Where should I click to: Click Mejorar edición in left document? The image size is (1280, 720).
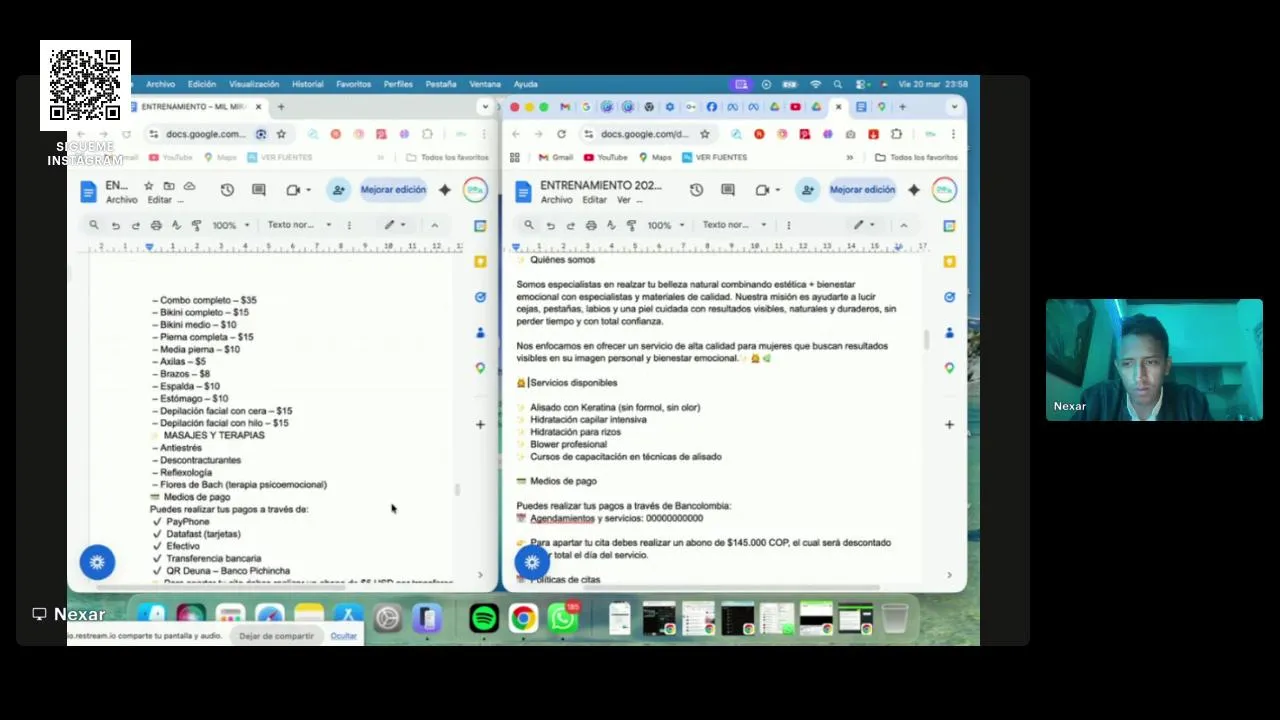(x=393, y=190)
